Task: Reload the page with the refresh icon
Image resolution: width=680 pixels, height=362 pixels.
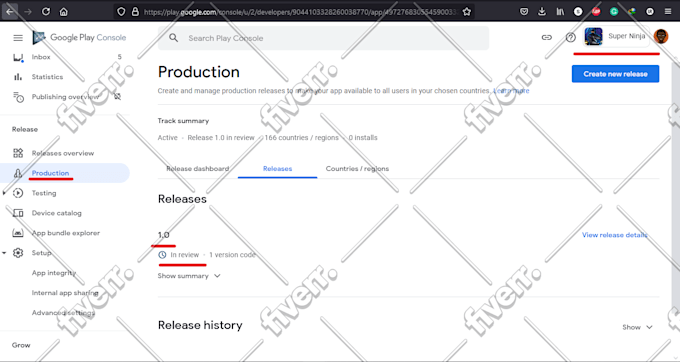Action: (46, 12)
